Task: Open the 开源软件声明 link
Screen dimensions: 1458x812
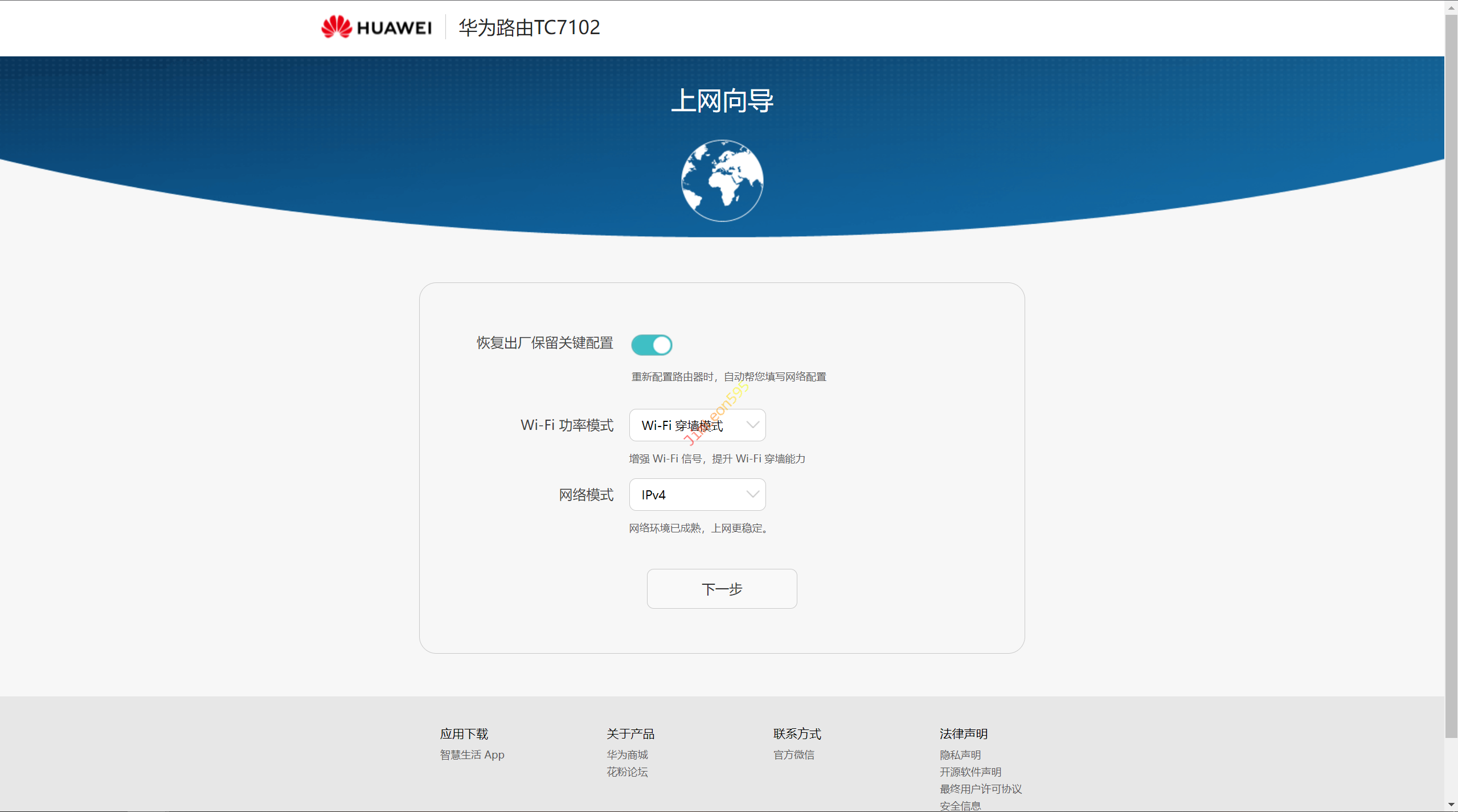Action: click(x=970, y=772)
